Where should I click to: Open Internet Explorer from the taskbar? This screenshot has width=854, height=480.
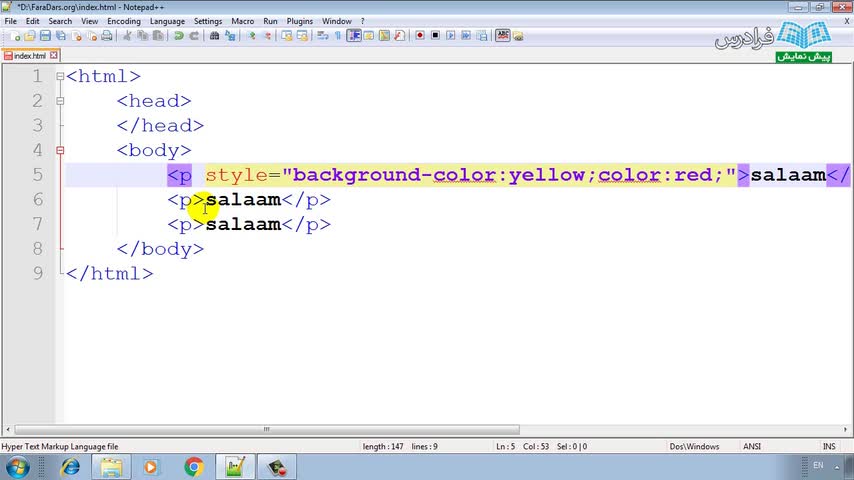(70, 467)
